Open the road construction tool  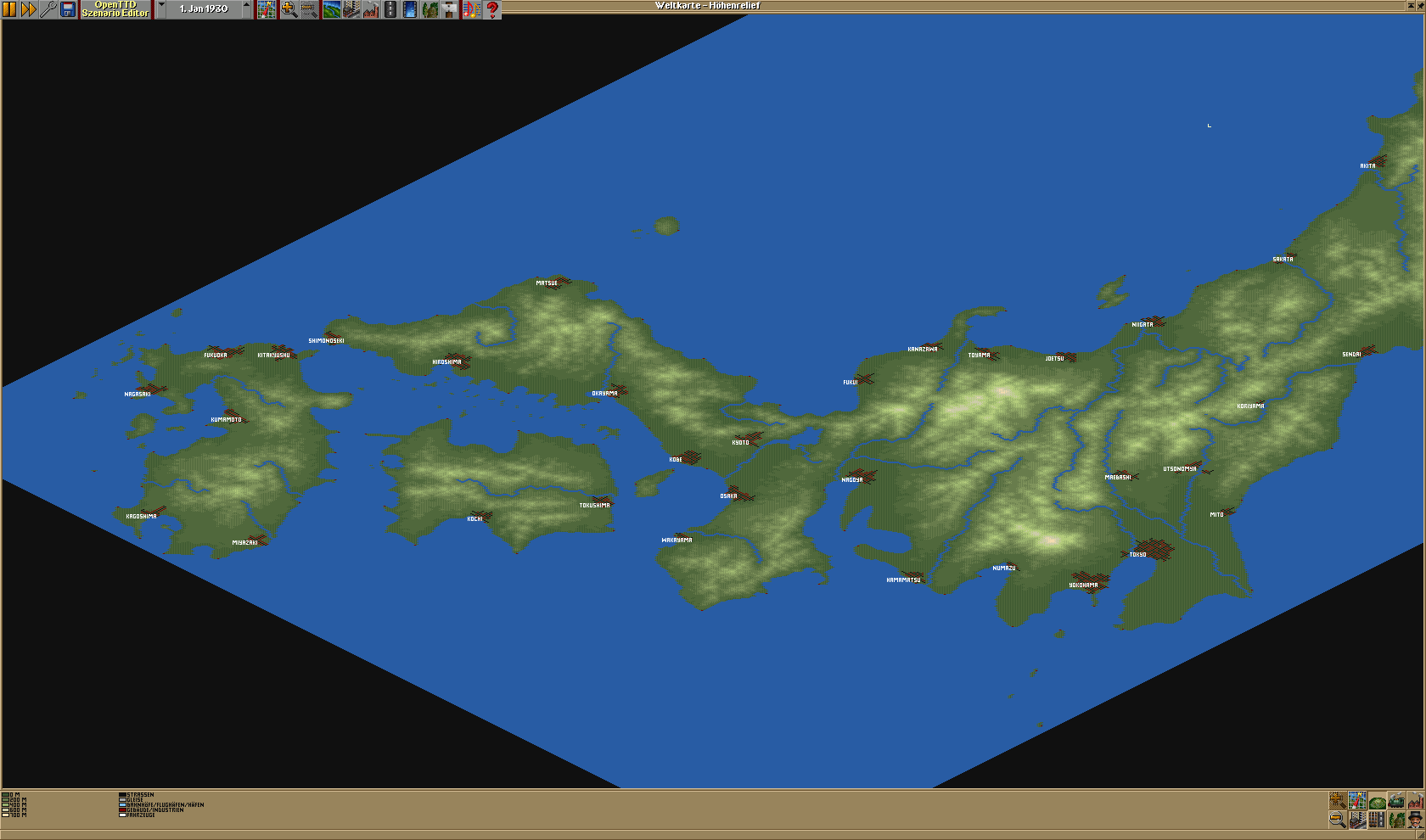click(x=390, y=9)
